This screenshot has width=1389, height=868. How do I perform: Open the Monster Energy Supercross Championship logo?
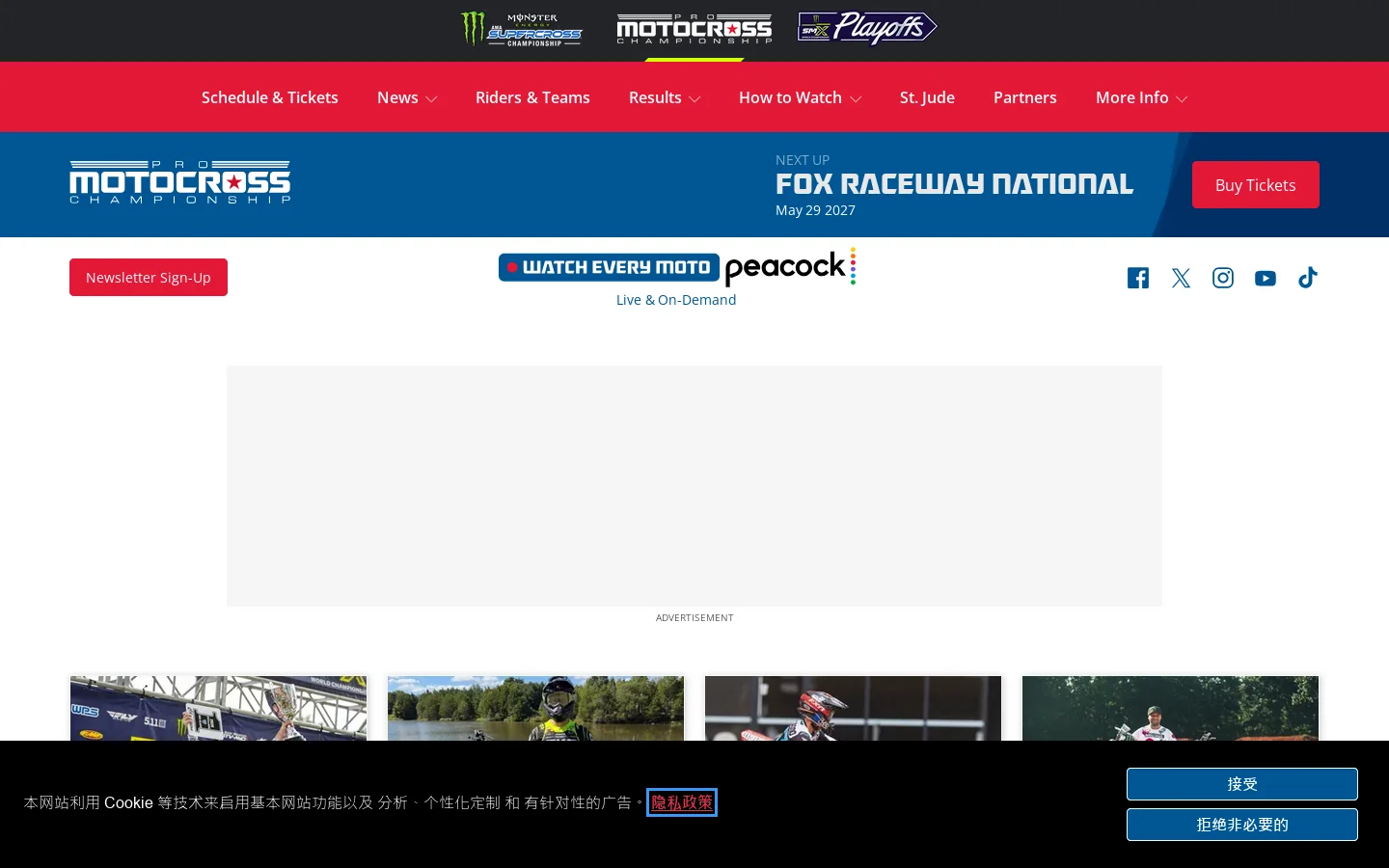[521, 29]
